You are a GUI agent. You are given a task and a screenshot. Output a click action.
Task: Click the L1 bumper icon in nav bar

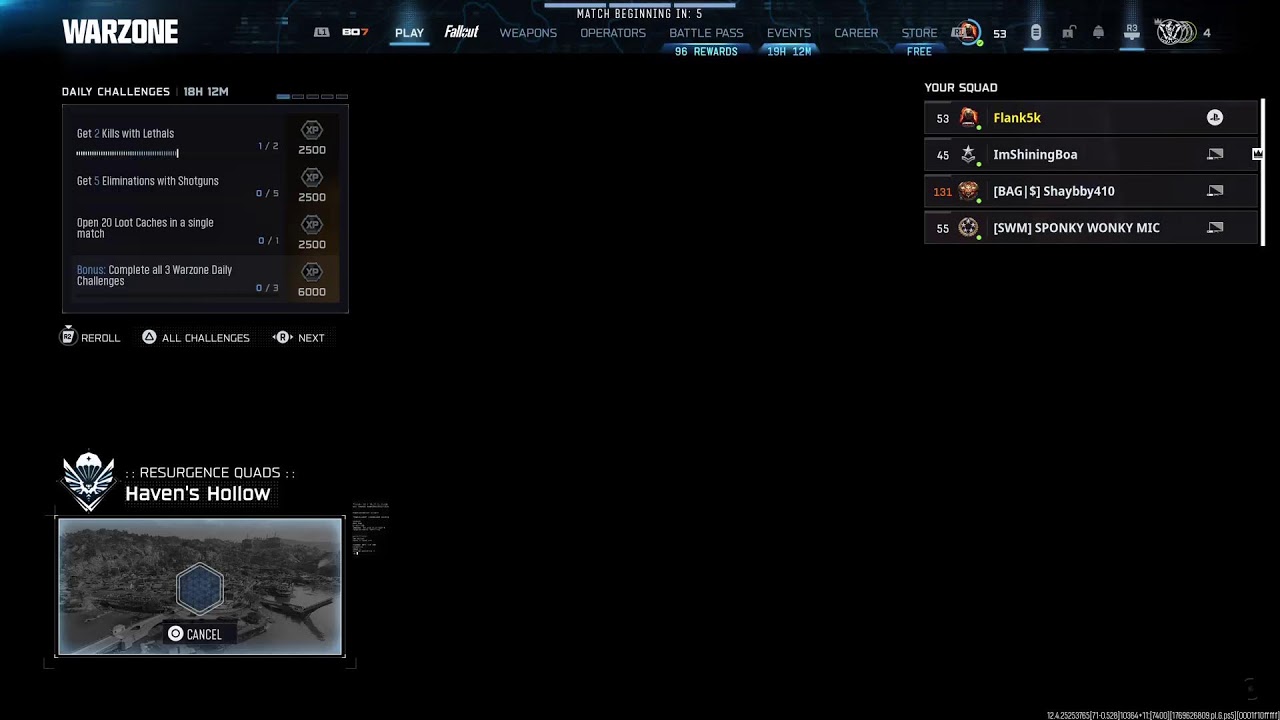click(x=321, y=32)
